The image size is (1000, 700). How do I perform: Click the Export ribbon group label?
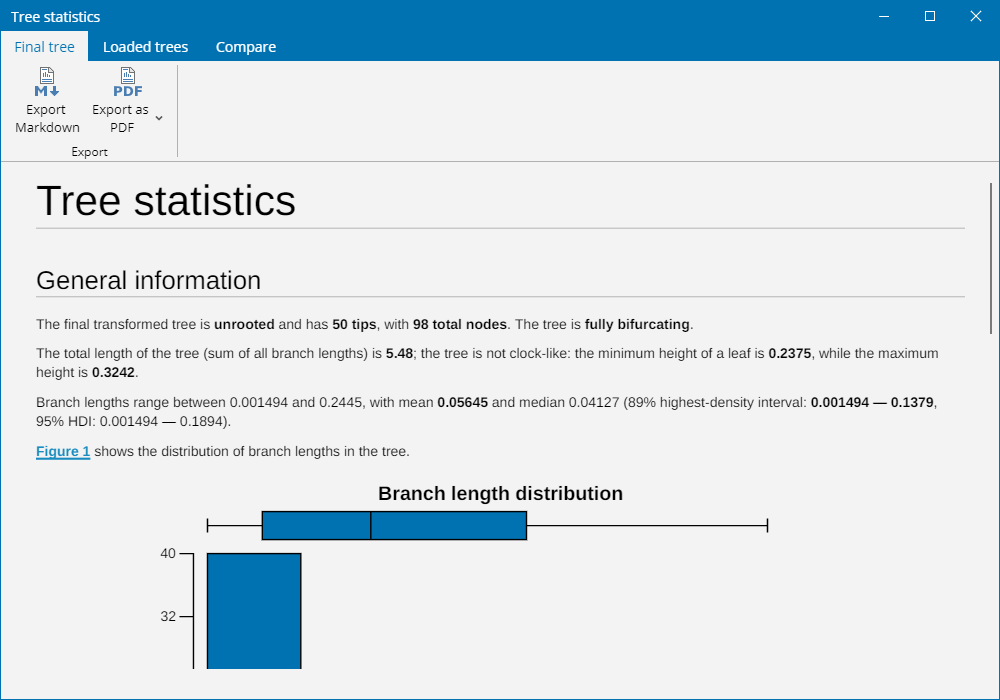click(89, 152)
